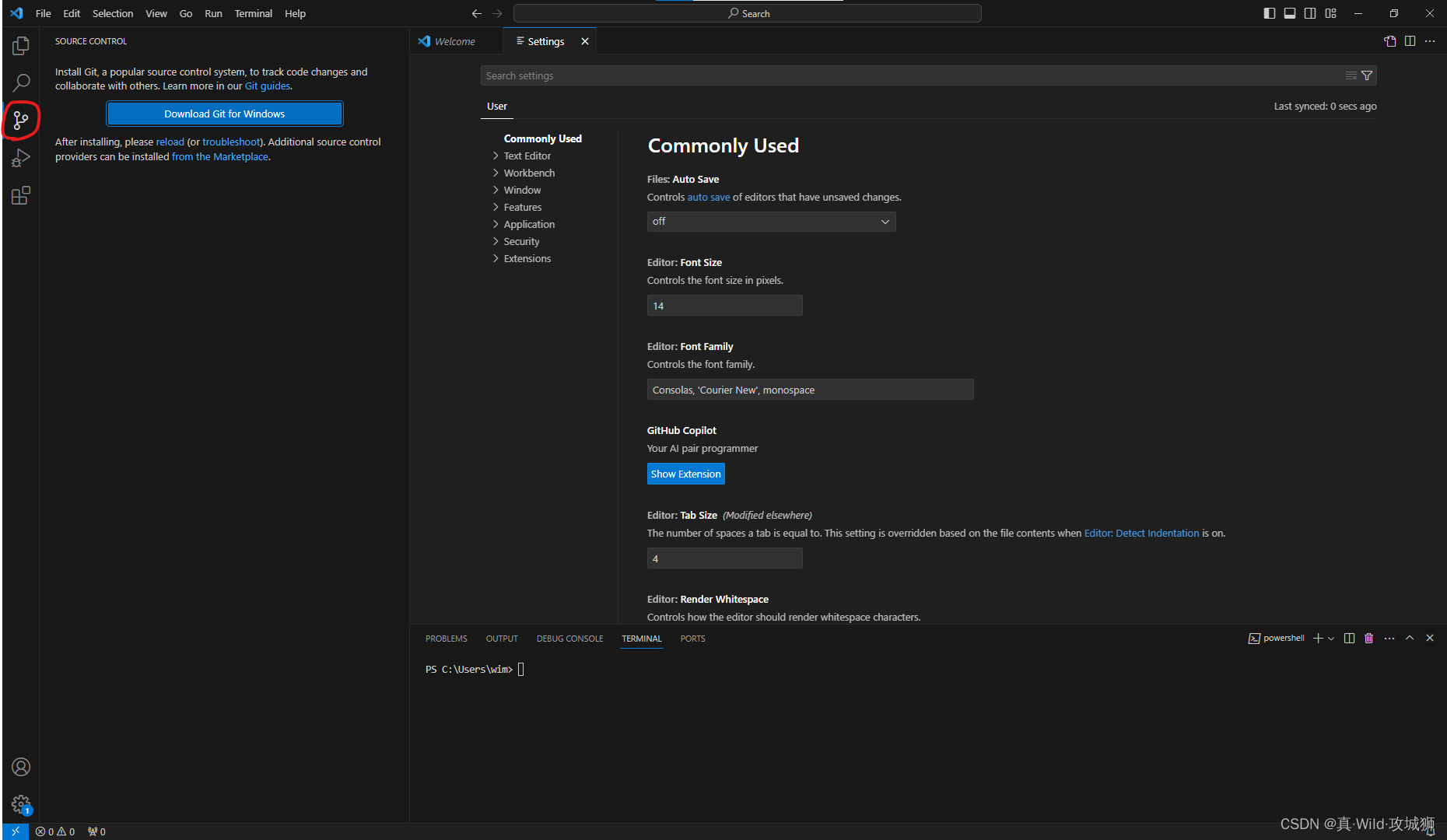
Task: Switch to the Welcome tab
Action: 456,41
